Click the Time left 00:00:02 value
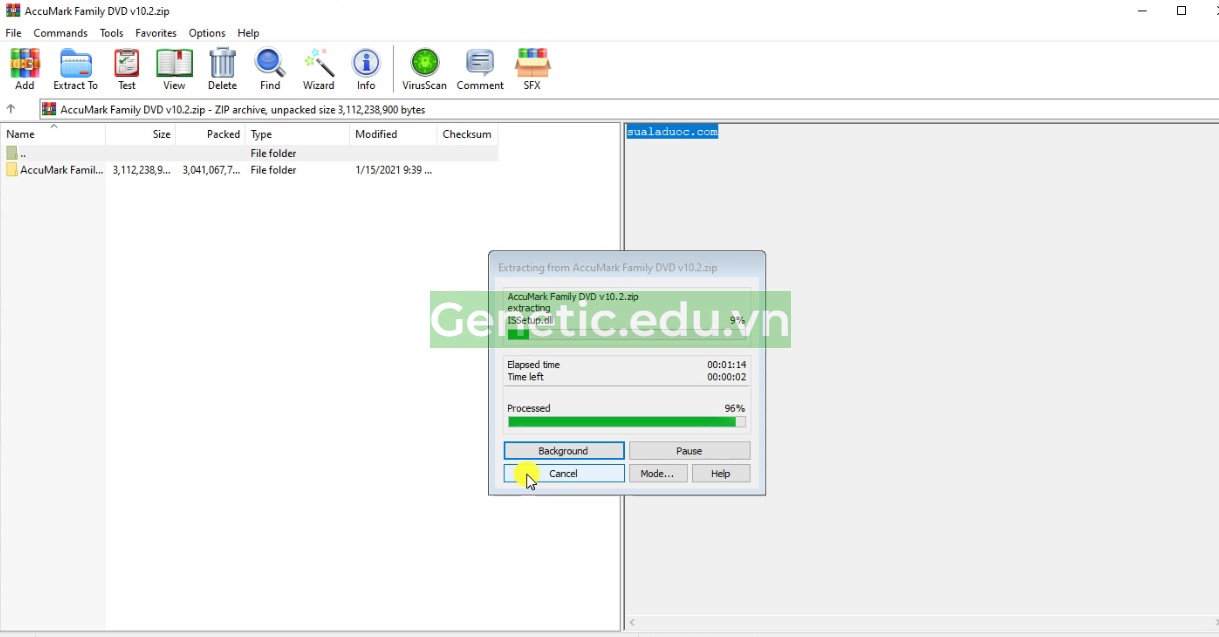 (726, 377)
